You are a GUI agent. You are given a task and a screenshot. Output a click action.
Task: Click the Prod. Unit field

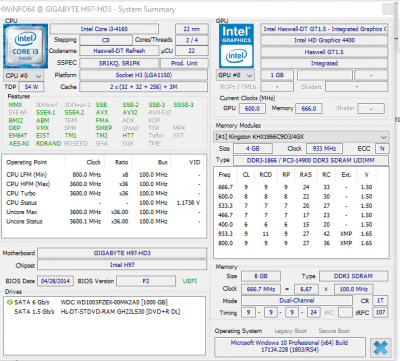[x=184, y=63]
